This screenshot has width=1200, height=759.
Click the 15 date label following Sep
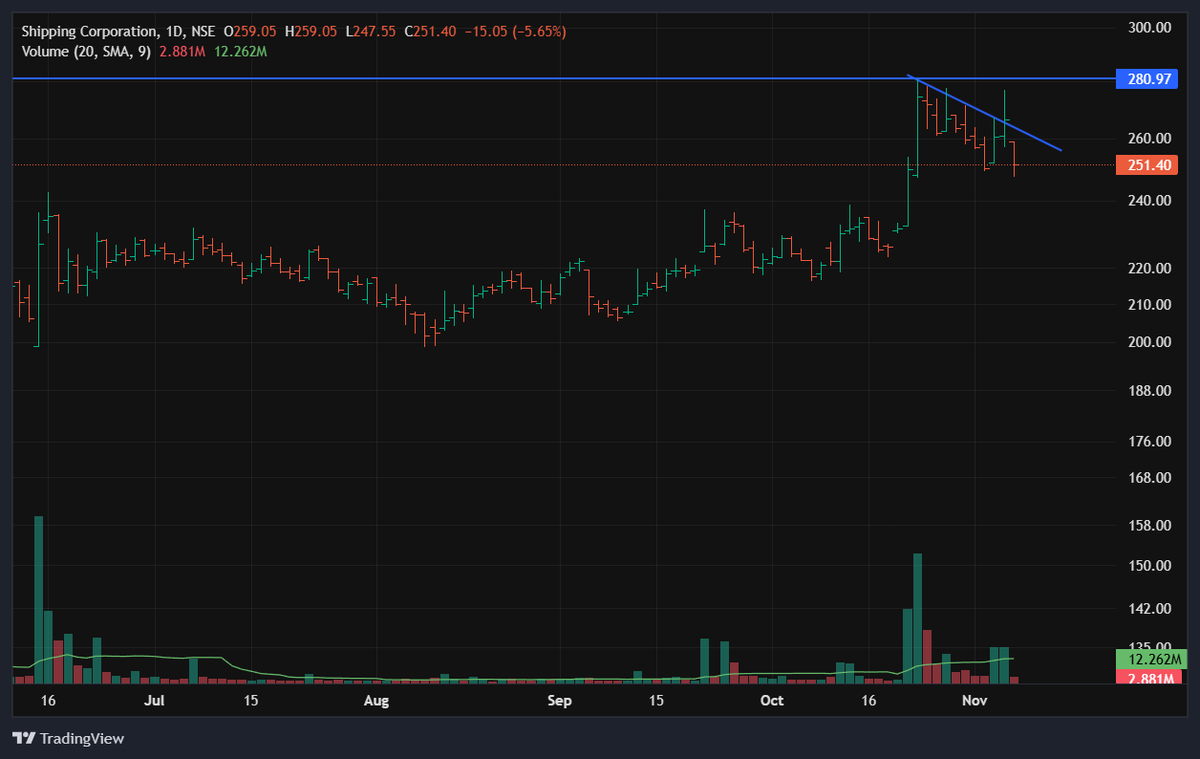[655, 701]
